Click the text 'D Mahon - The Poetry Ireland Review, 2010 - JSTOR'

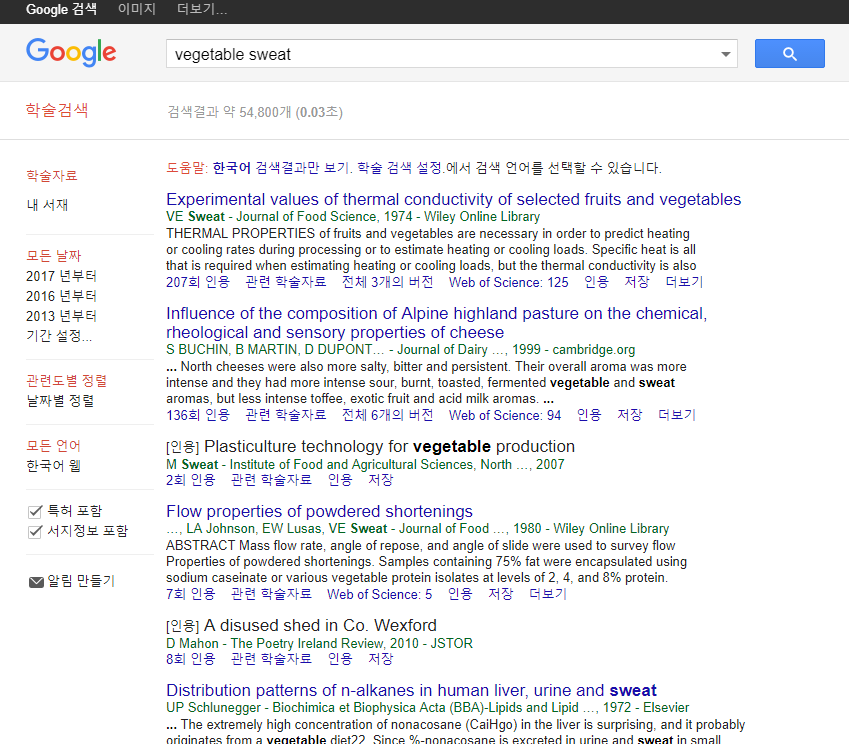pyautogui.click(x=319, y=643)
